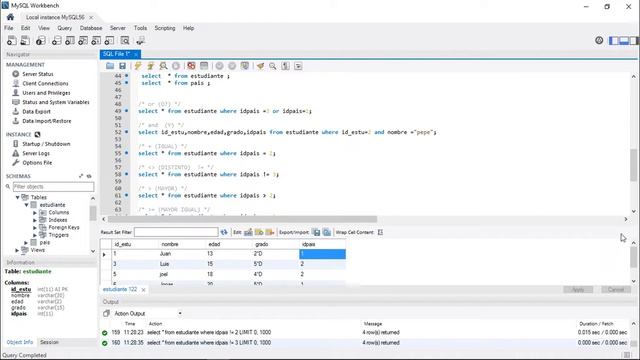Beautify the SQL with the broom icon
Image resolution: width=640 pixels, height=360 pixels.
(x=260, y=66)
